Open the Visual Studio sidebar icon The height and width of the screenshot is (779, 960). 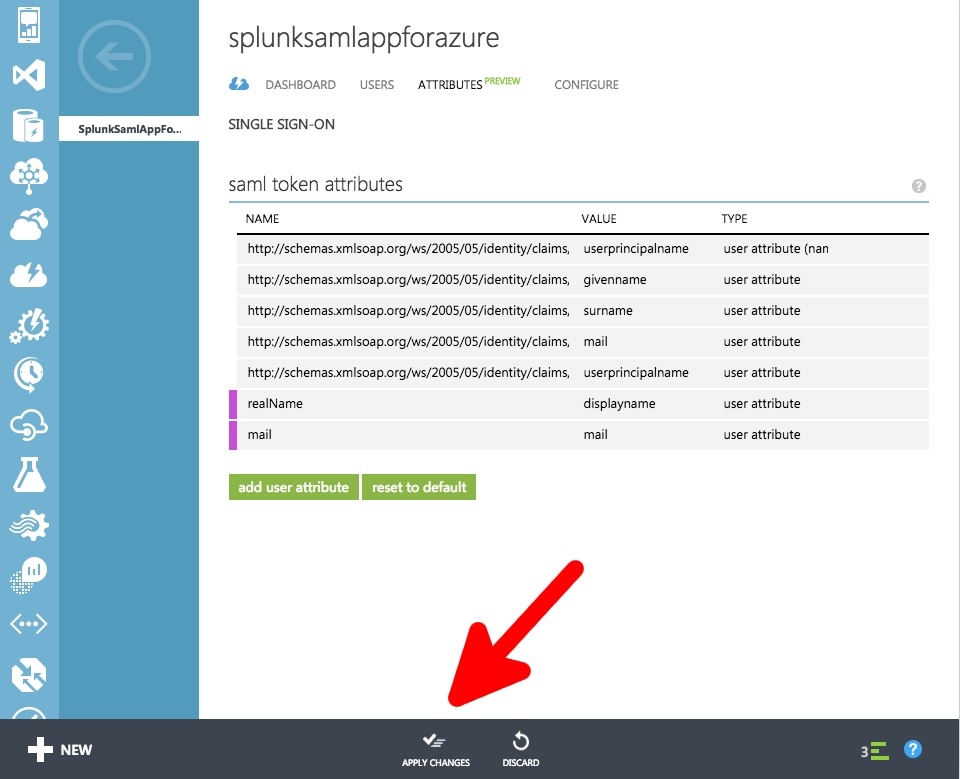29,76
